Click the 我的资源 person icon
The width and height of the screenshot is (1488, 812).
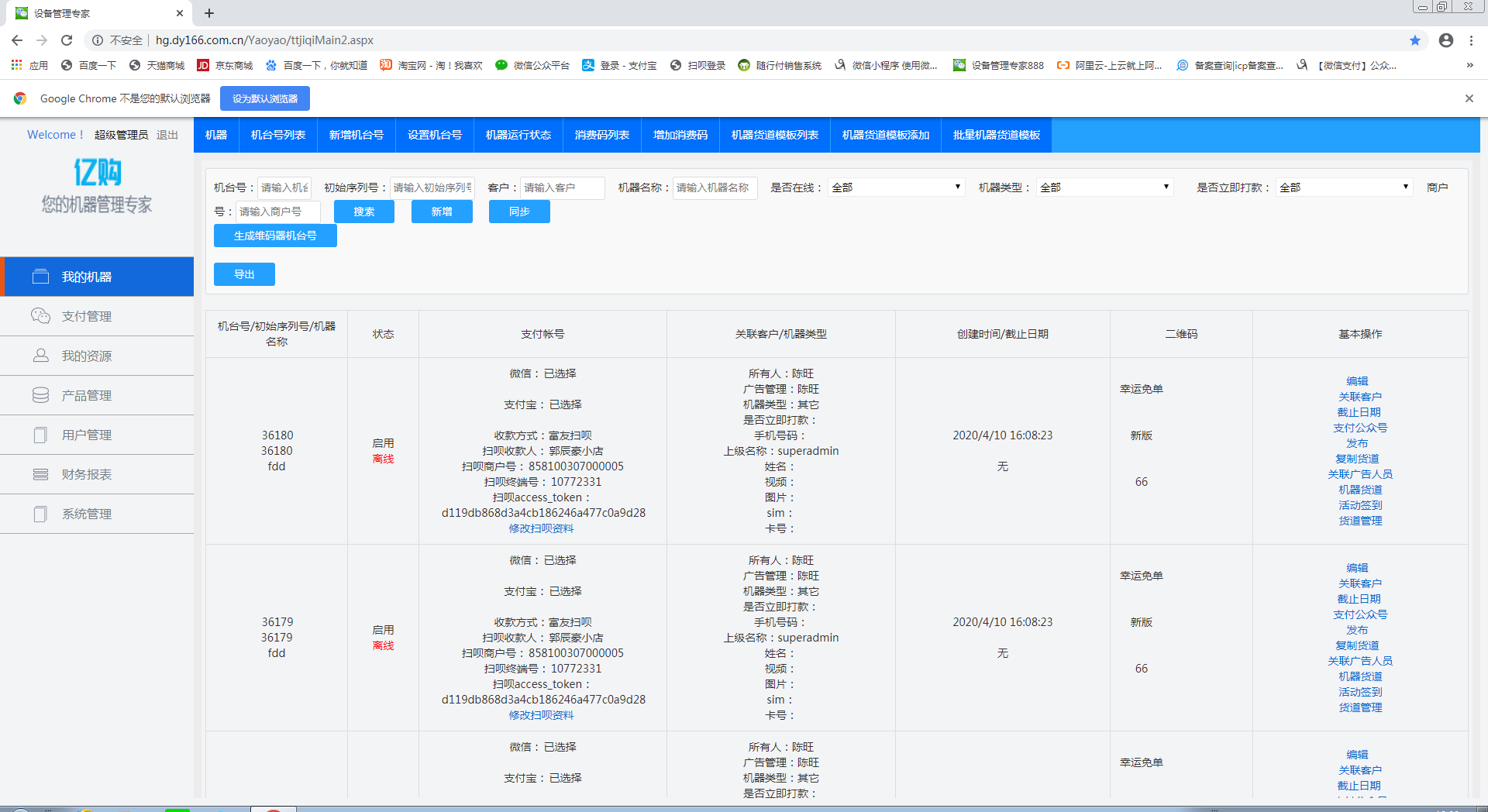point(40,356)
